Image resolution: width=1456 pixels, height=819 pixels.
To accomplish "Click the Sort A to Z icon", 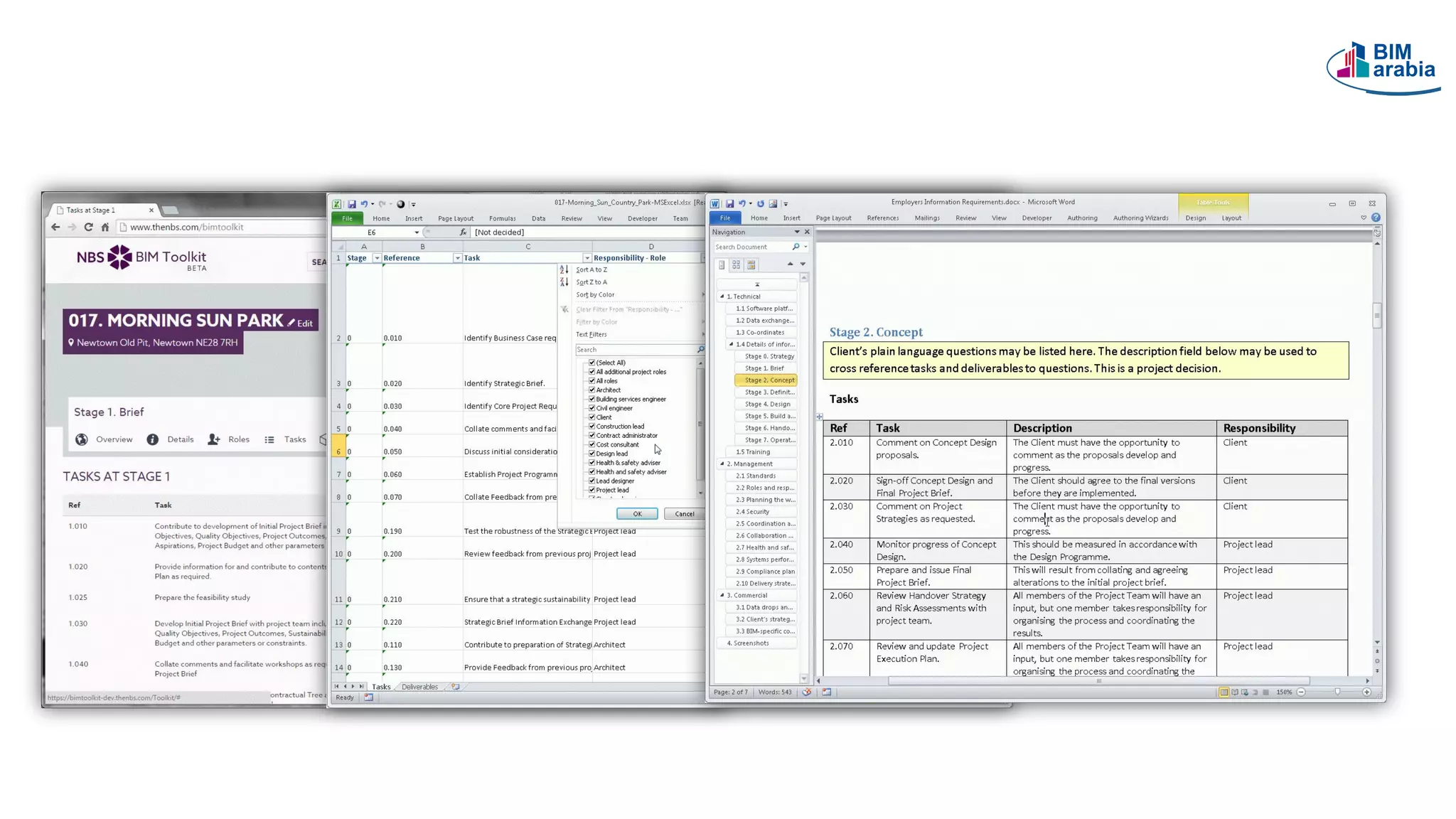I will coord(564,270).
